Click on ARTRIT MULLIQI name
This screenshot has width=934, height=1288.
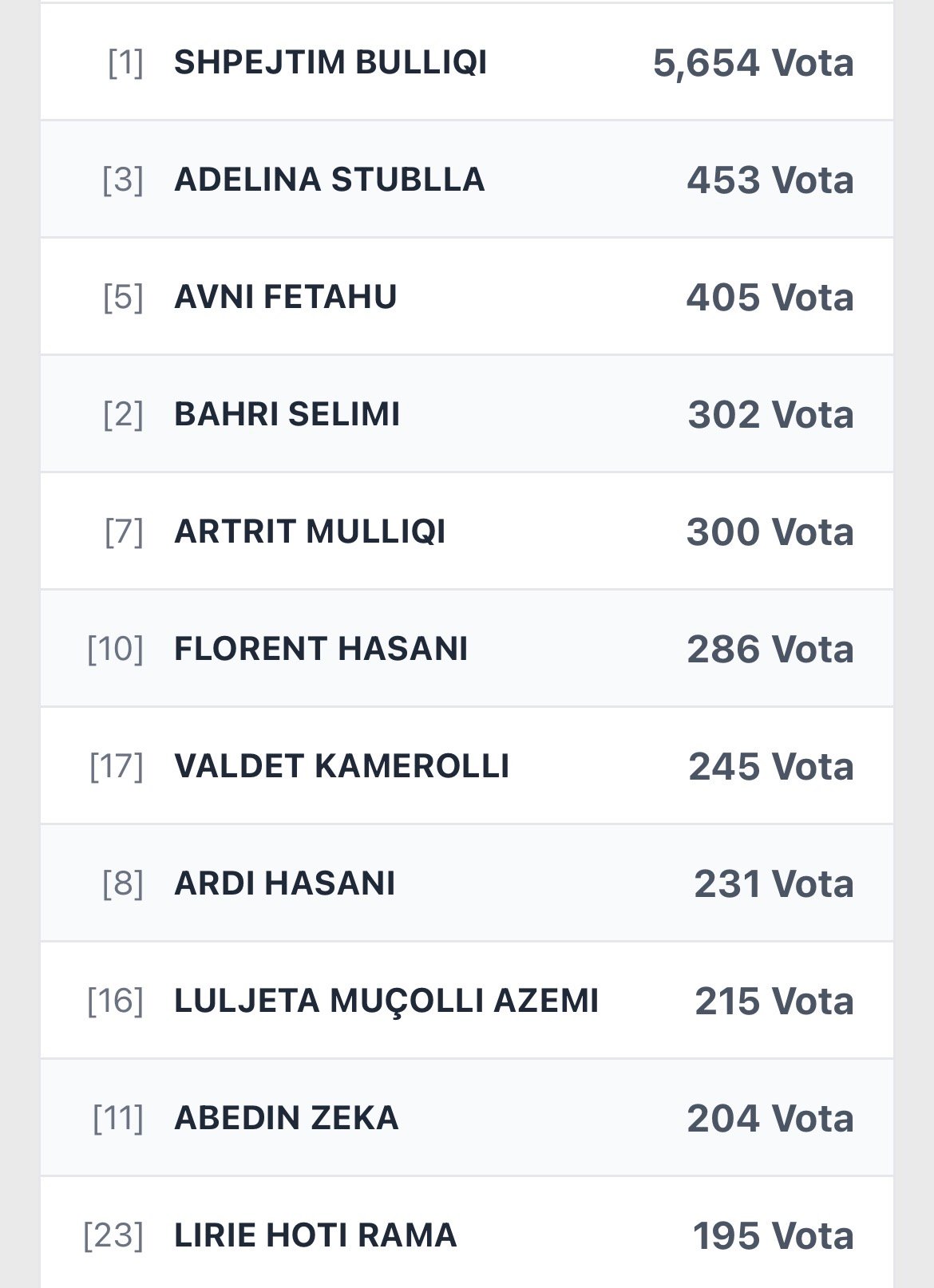coord(310,531)
